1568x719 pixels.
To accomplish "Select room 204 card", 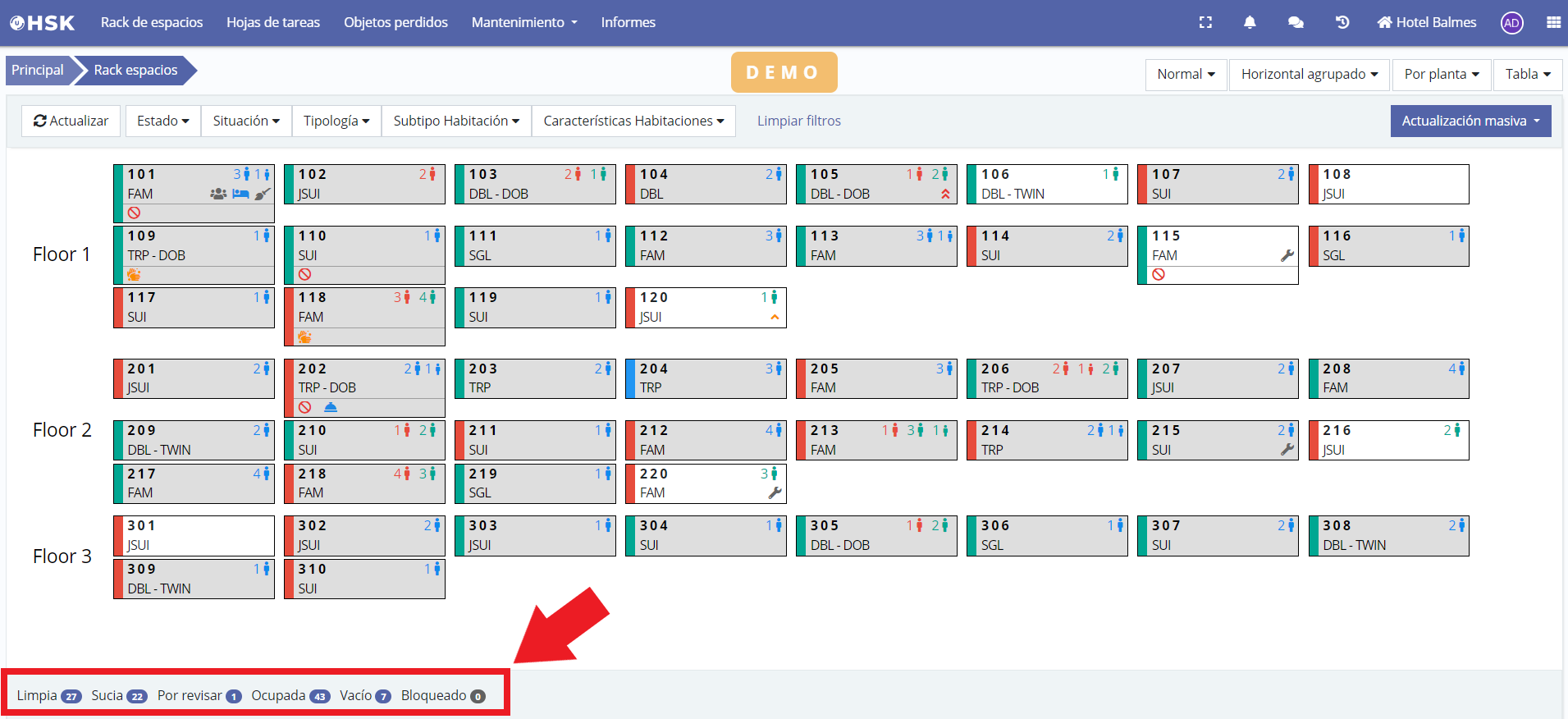I will (706, 378).
